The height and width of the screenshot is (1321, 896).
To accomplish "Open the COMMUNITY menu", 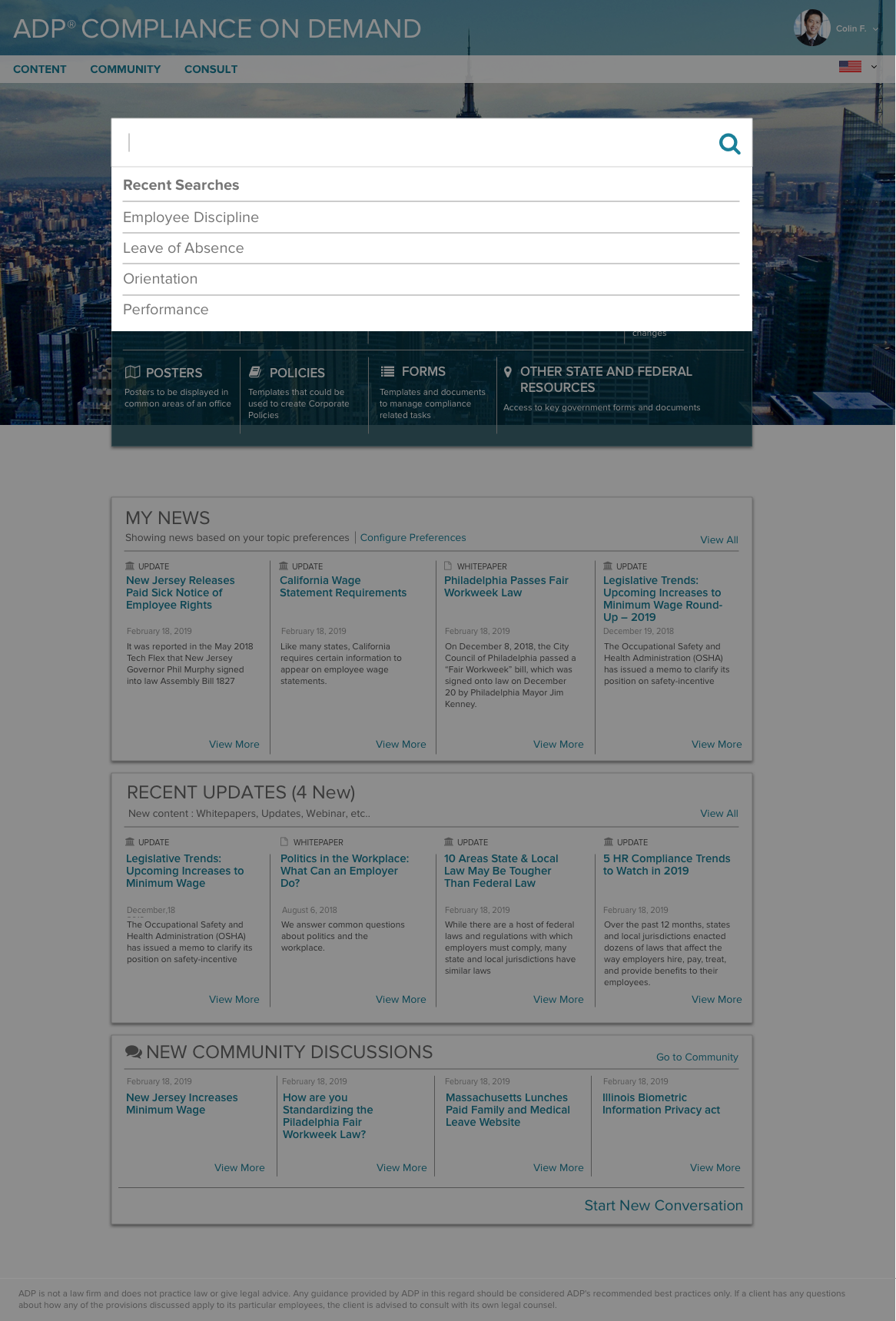I will coord(125,69).
